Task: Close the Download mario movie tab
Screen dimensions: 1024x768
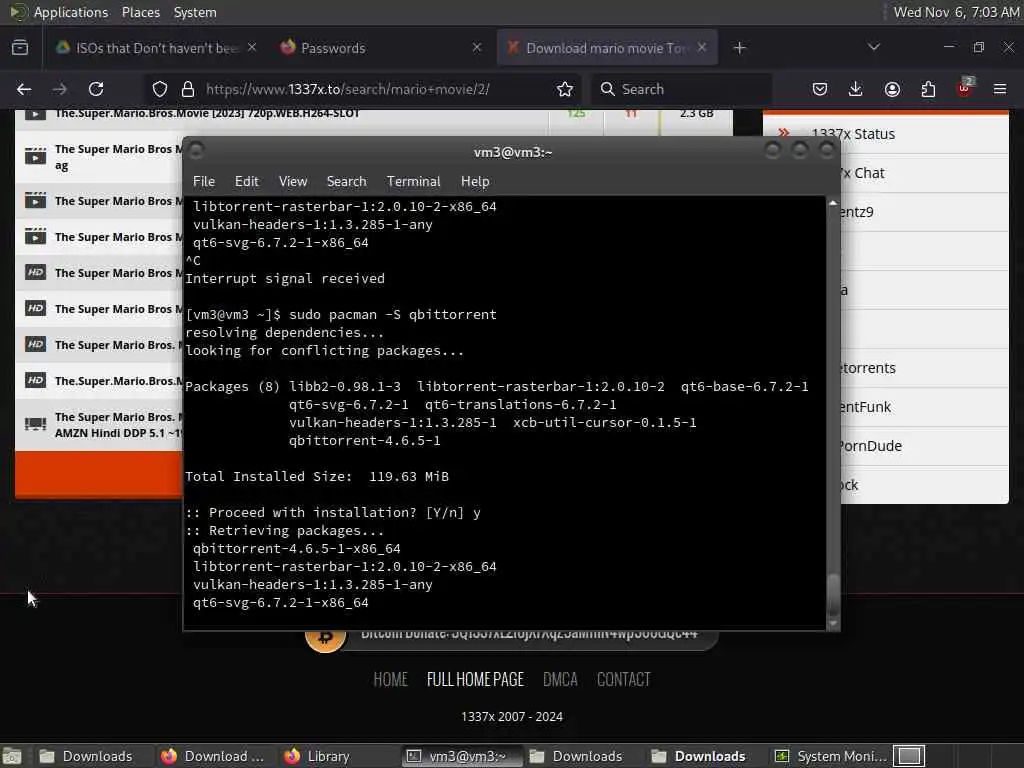Action: pos(702,47)
